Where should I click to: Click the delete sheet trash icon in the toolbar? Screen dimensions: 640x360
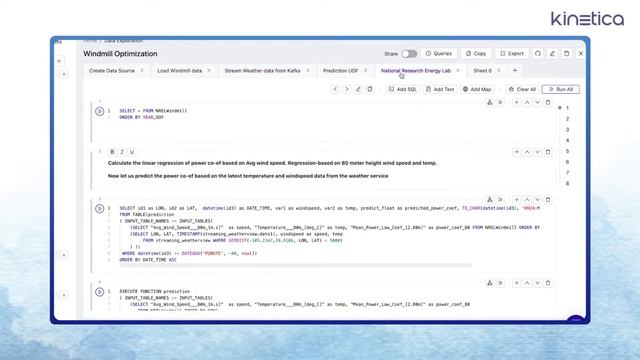tap(370, 89)
